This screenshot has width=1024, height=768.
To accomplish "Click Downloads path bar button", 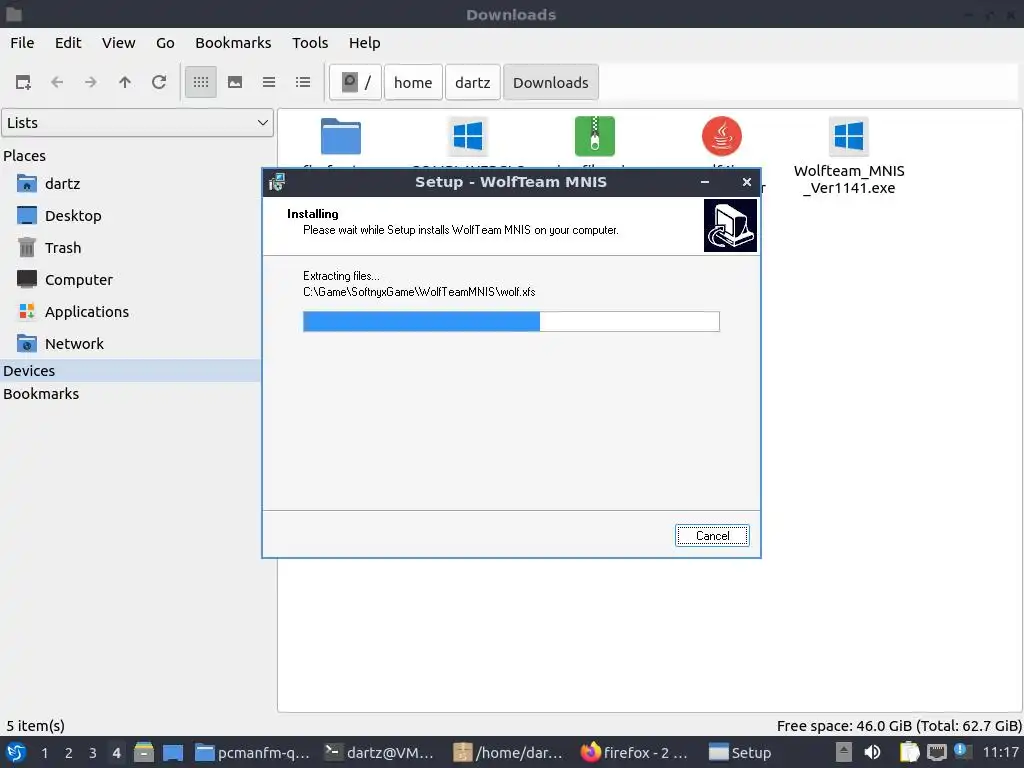I will click(x=551, y=82).
